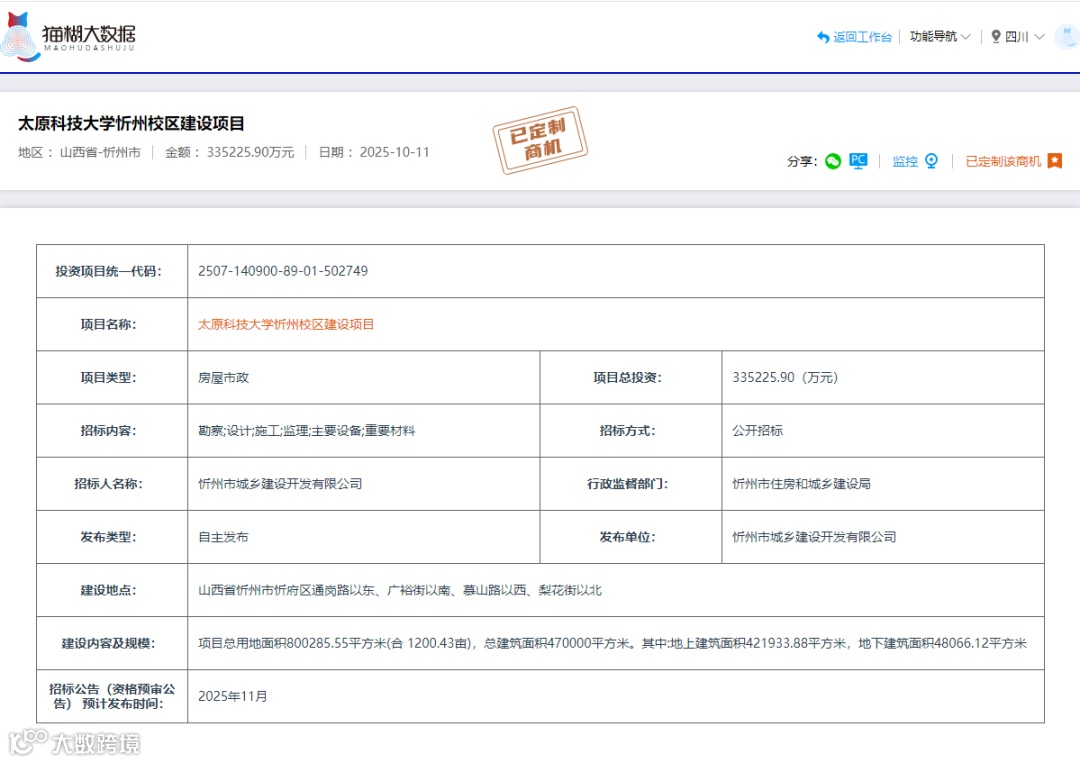Expand the 功能导航 dropdown
Image resolution: width=1080 pixels, height=763 pixels.
tap(940, 36)
